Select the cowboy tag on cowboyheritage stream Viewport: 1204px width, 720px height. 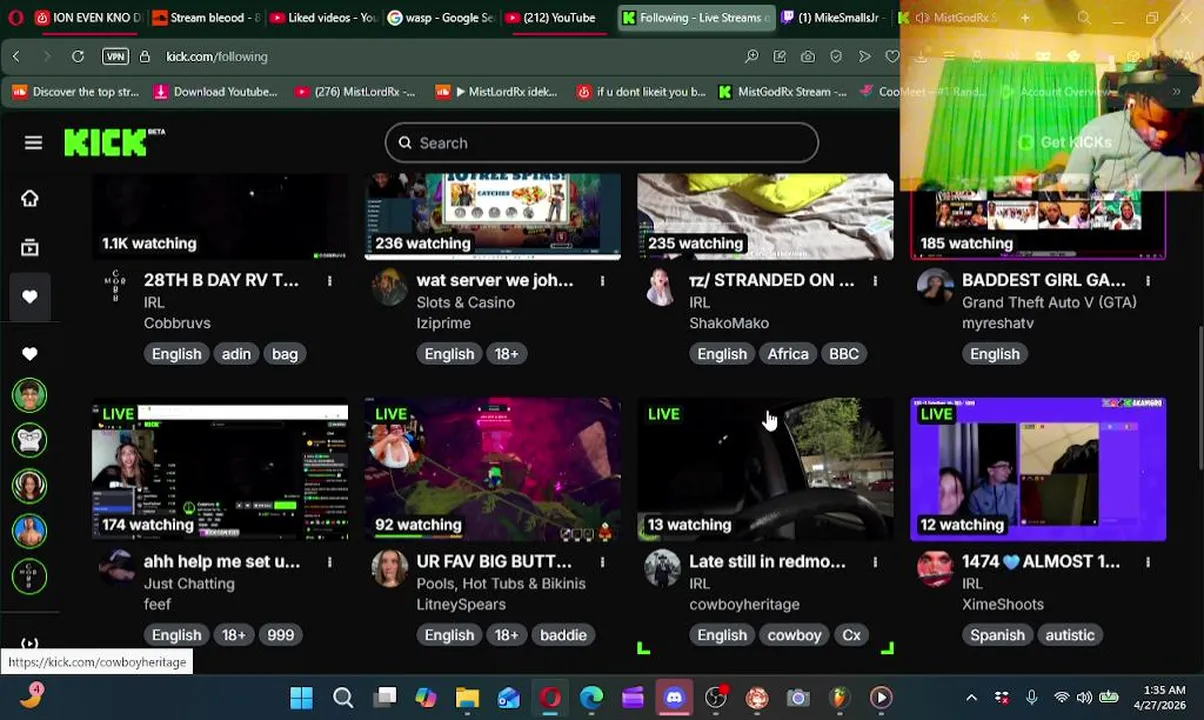point(794,635)
